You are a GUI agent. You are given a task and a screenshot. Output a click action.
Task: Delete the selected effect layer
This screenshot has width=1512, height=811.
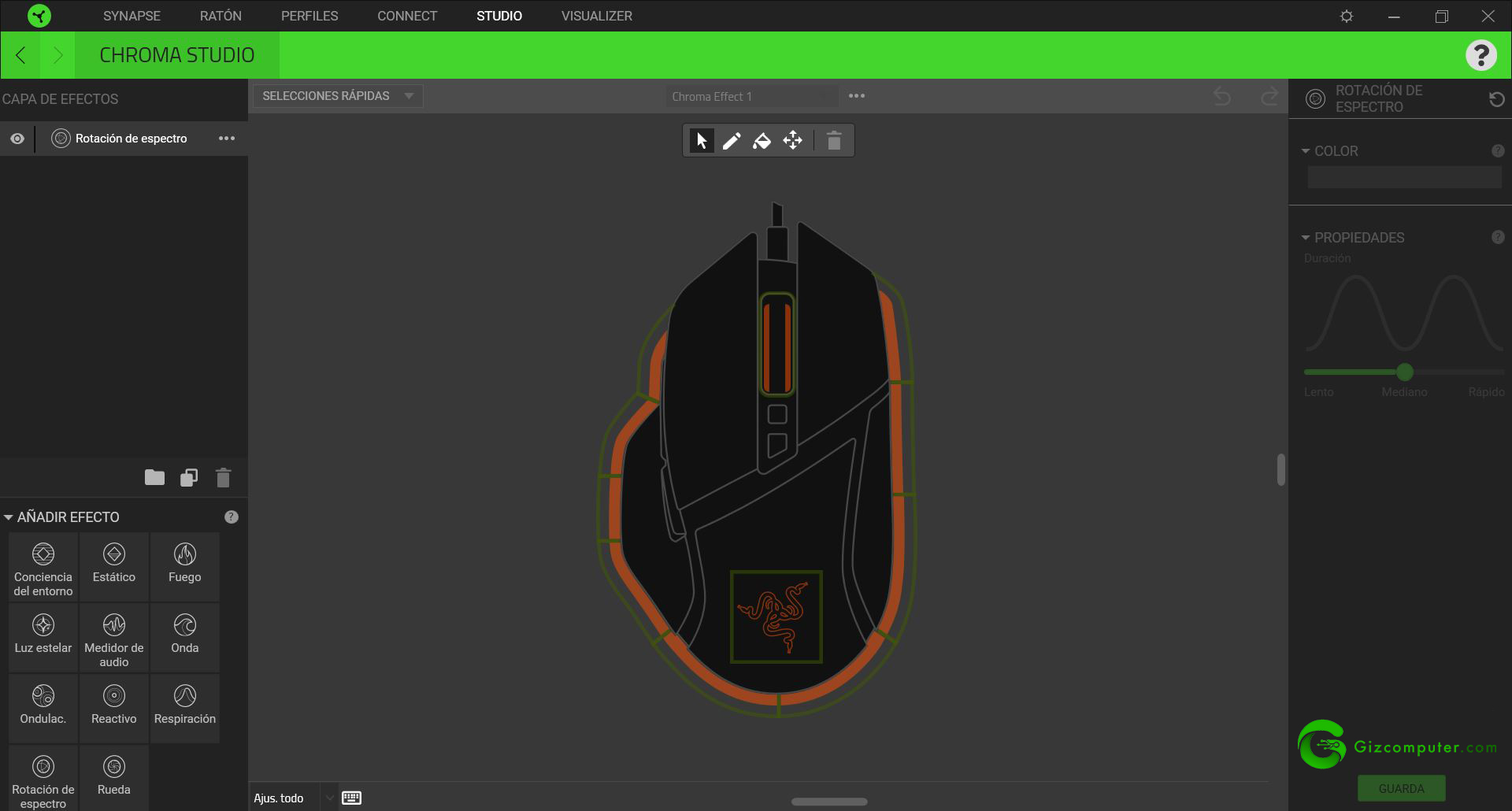click(x=224, y=478)
